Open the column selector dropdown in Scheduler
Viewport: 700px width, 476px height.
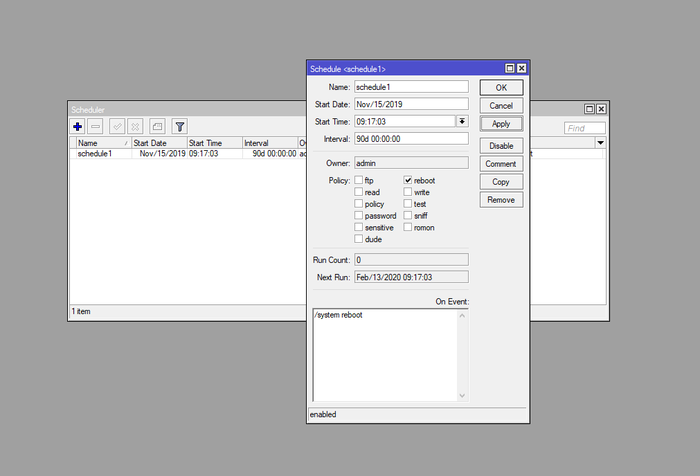click(x=600, y=143)
